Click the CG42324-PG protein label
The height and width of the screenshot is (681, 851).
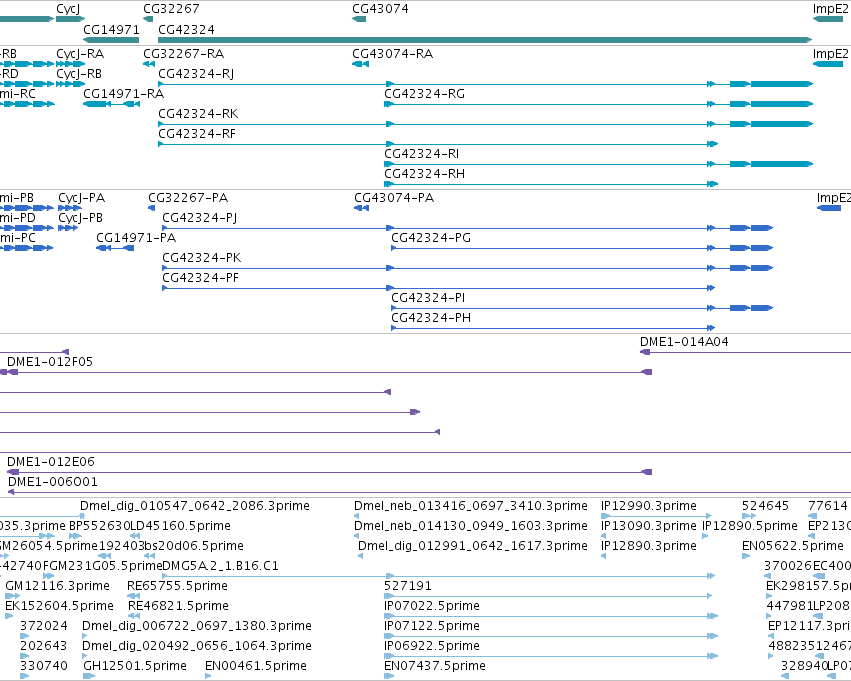(x=431, y=238)
